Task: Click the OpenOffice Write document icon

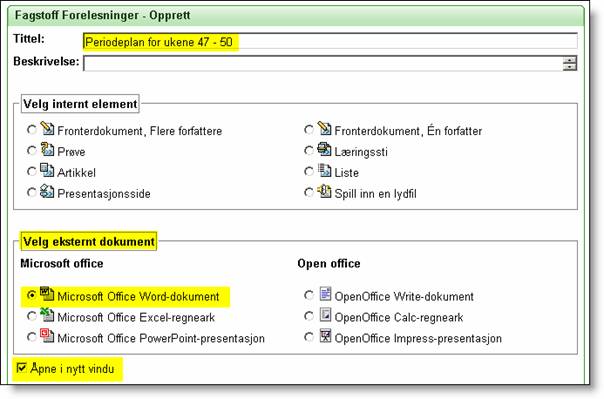Action: point(325,294)
